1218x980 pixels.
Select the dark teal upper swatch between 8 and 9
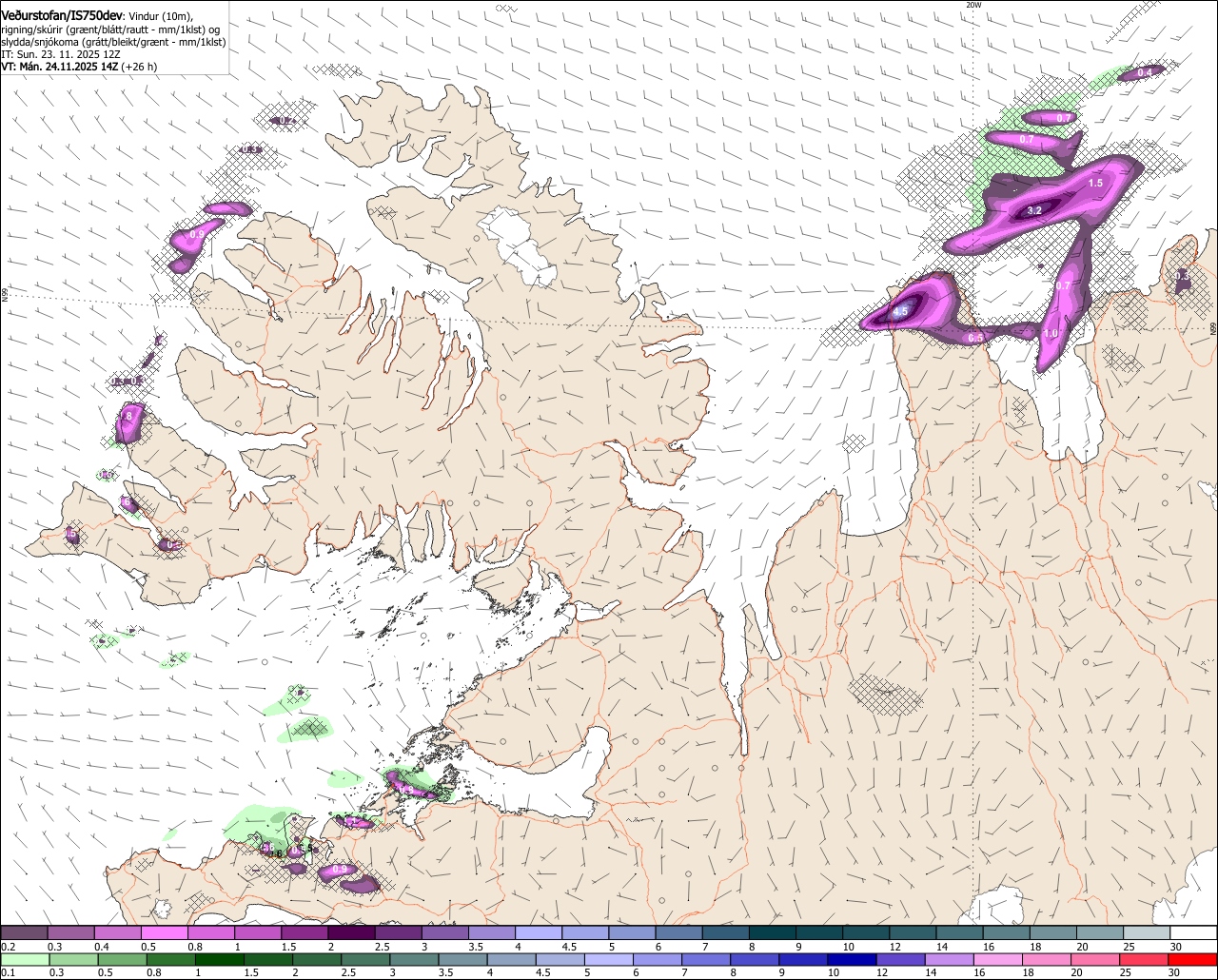coord(773,933)
